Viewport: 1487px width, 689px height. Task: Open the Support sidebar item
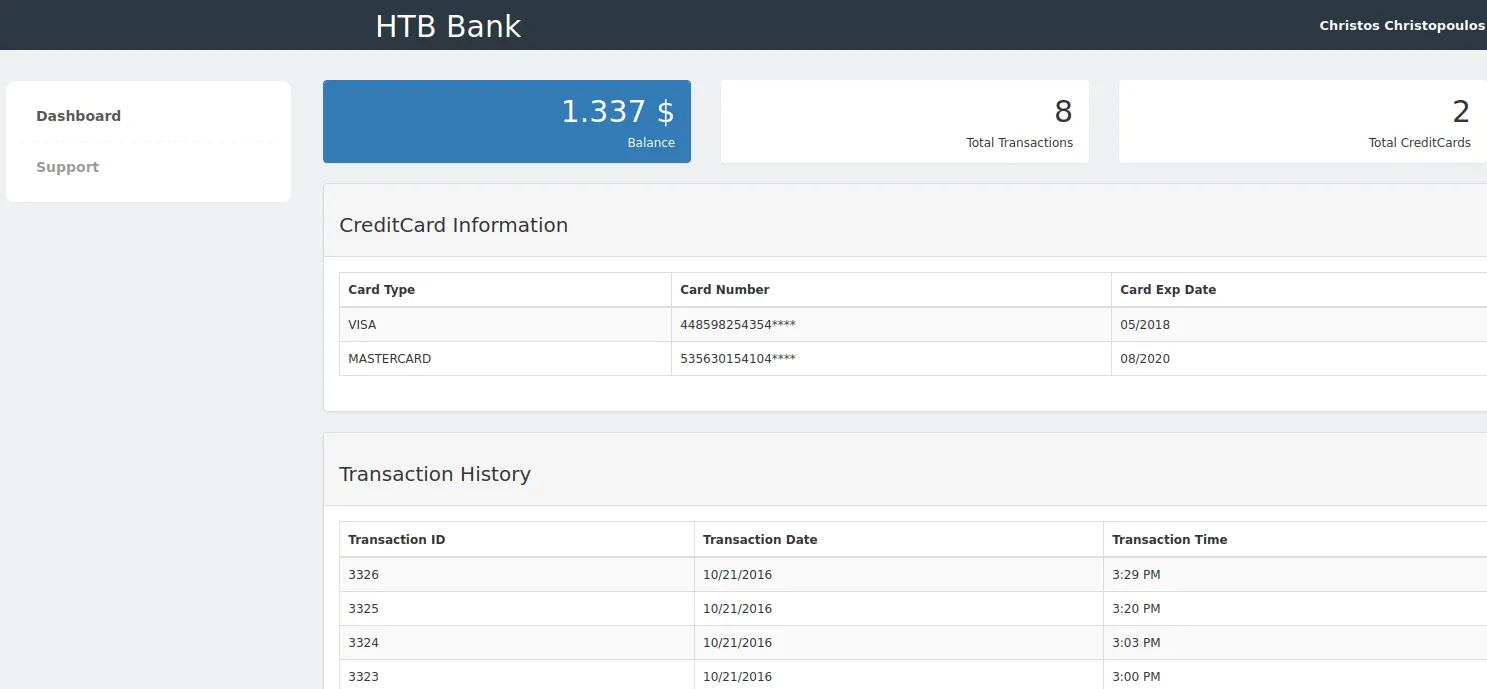point(67,167)
